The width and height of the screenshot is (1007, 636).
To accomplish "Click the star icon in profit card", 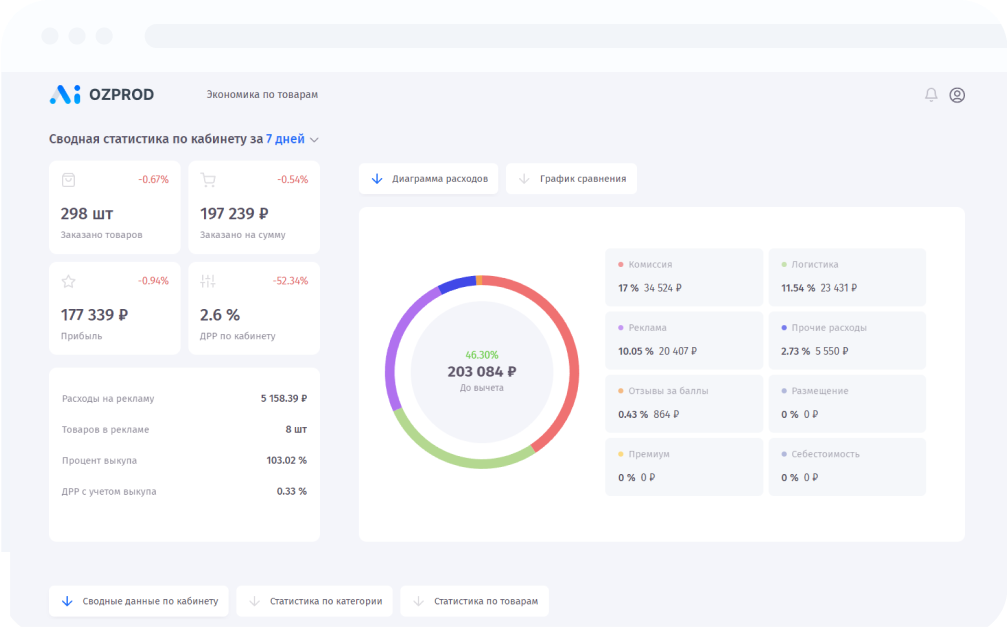I will (68, 281).
